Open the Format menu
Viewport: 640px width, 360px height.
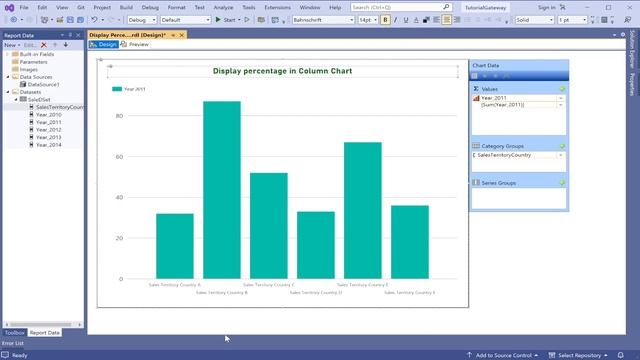[176, 7]
